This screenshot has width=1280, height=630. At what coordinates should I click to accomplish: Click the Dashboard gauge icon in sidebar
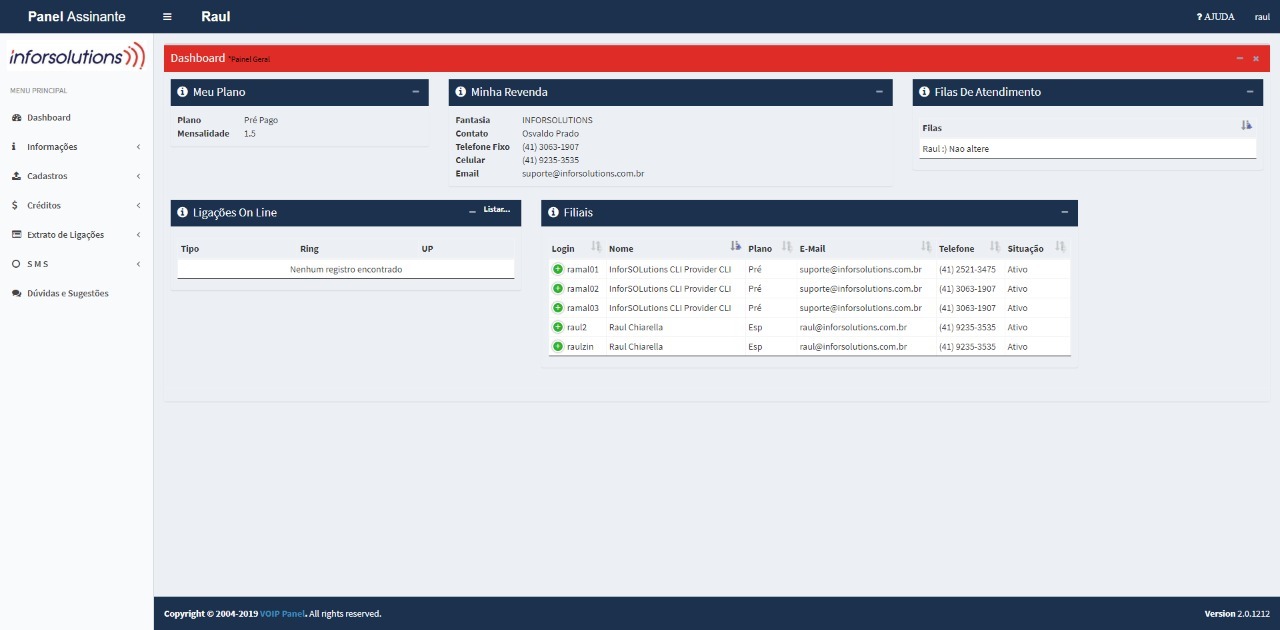pos(16,118)
